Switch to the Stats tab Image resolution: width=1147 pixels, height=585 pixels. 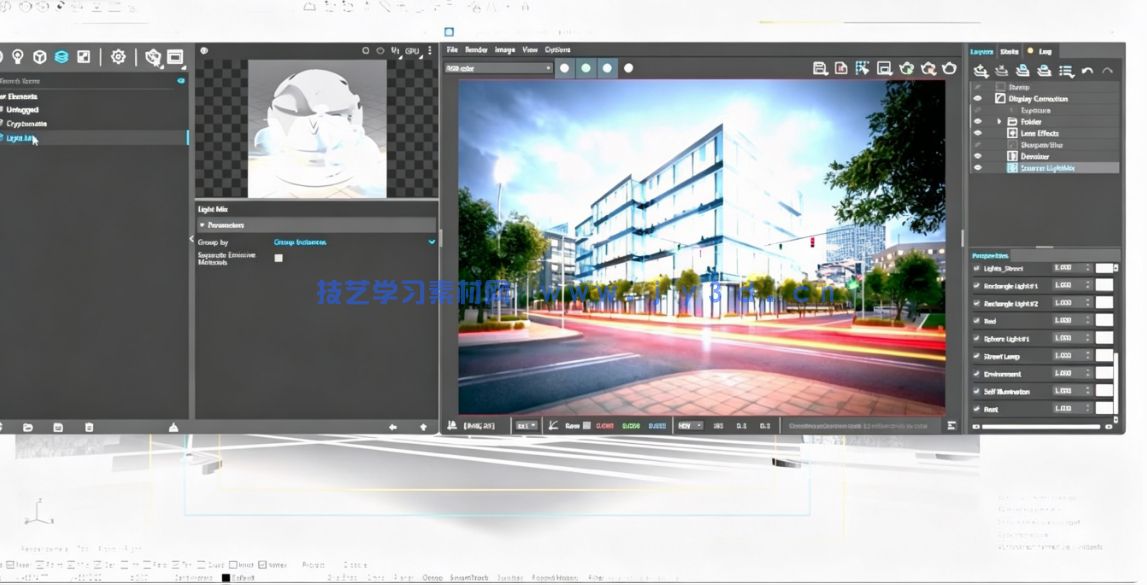point(1008,51)
